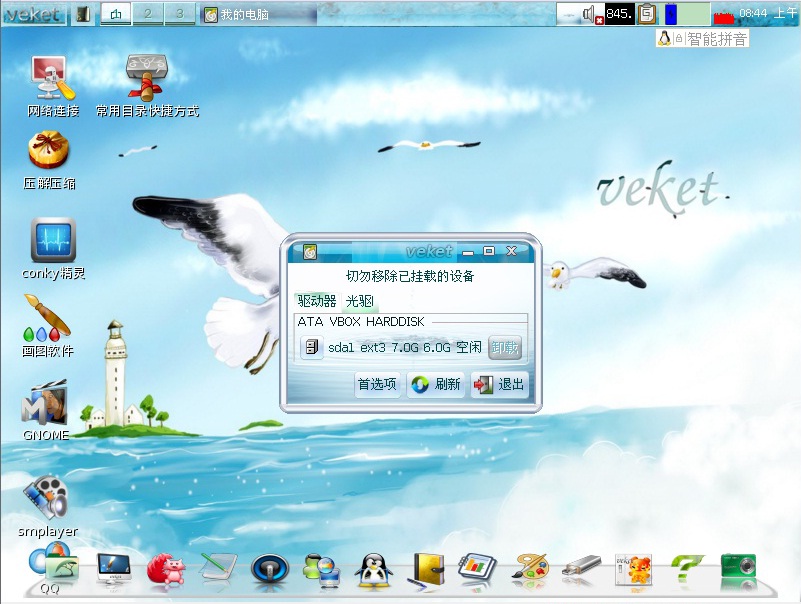Close the veket drive mounter window
801x604 pixels.
tap(512, 251)
